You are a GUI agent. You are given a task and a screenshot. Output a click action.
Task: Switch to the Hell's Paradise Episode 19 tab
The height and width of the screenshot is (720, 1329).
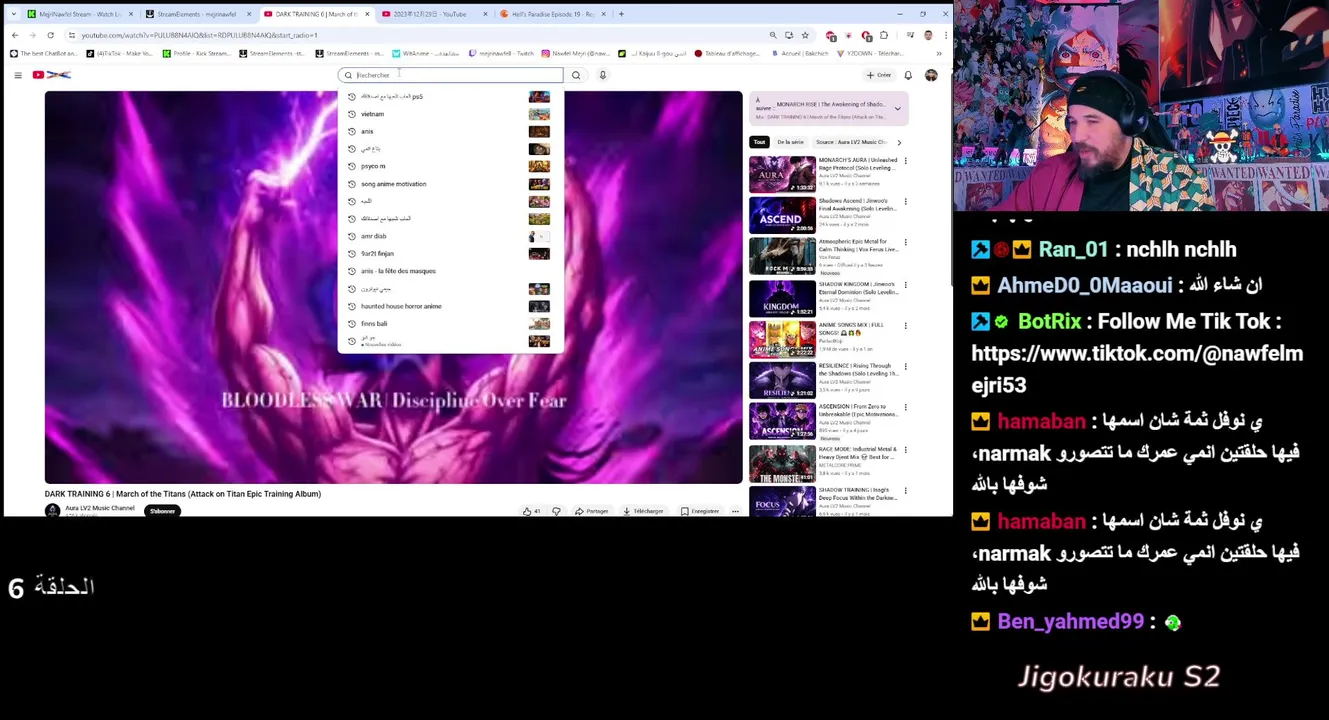[x=552, y=14]
